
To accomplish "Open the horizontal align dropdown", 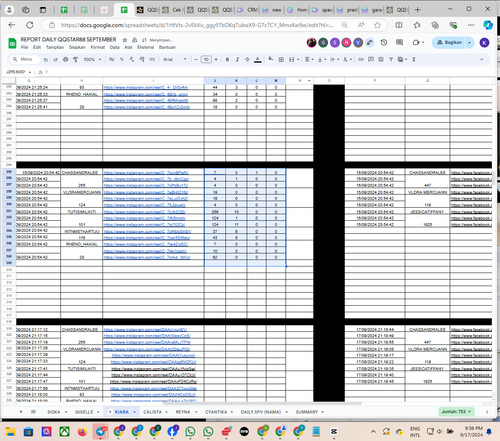I will (x=309, y=60).
